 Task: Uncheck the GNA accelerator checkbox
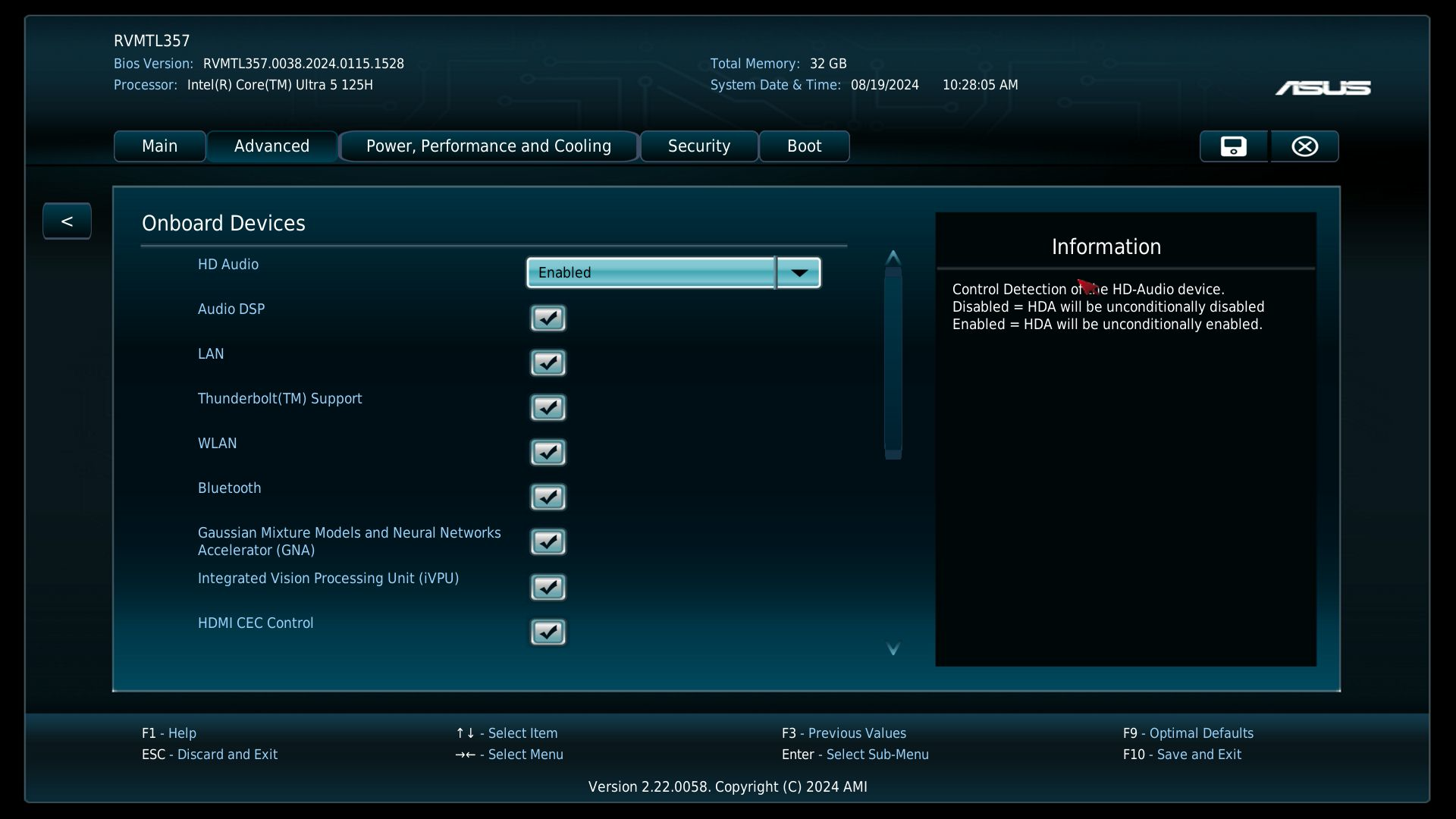(548, 542)
